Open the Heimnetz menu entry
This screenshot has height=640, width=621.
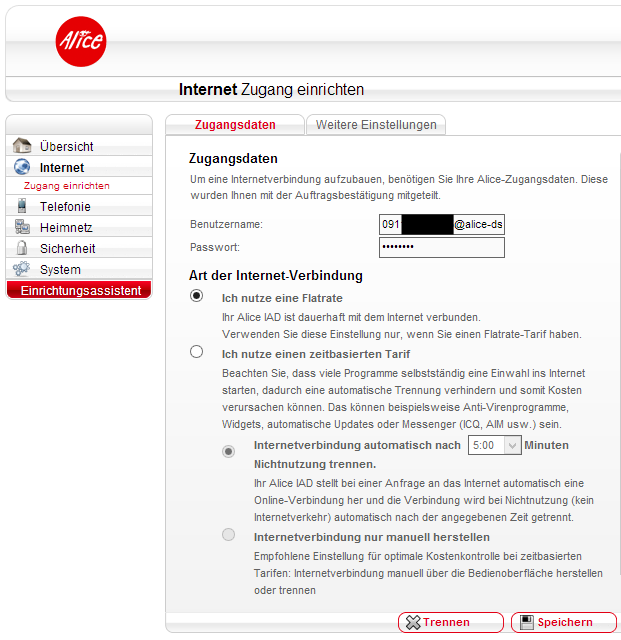pos(79,227)
